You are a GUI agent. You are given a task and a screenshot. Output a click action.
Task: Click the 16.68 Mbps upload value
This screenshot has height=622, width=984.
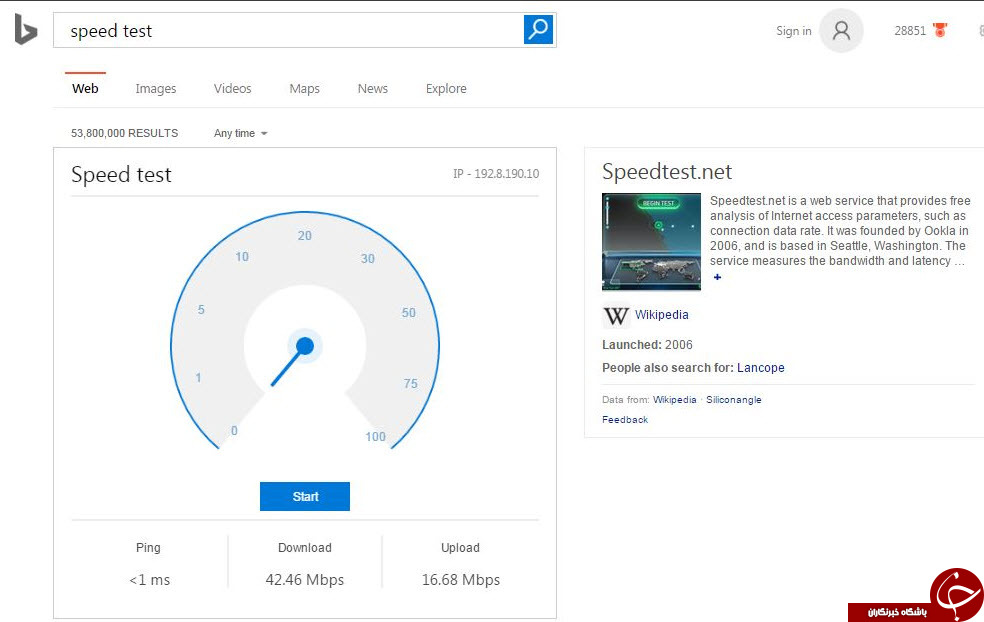click(461, 579)
